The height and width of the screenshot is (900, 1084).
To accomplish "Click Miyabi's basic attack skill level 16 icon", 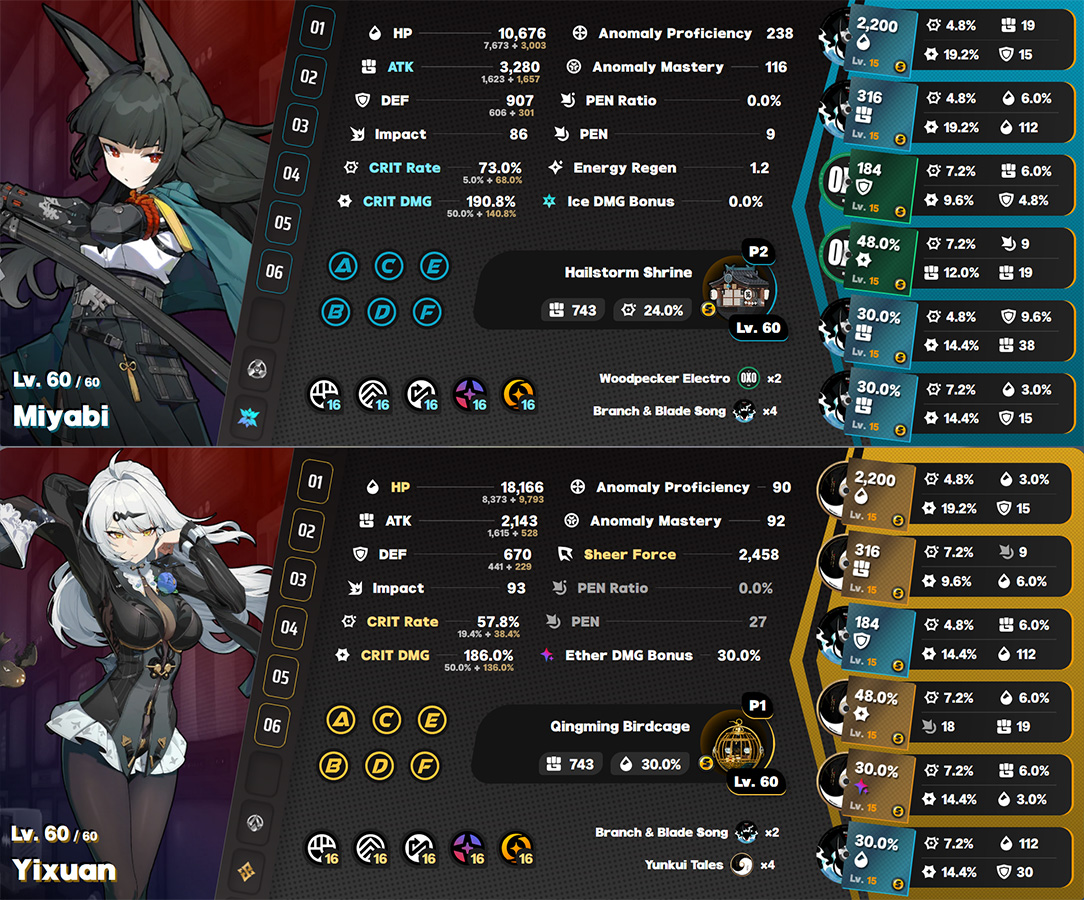I will (324, 395).
